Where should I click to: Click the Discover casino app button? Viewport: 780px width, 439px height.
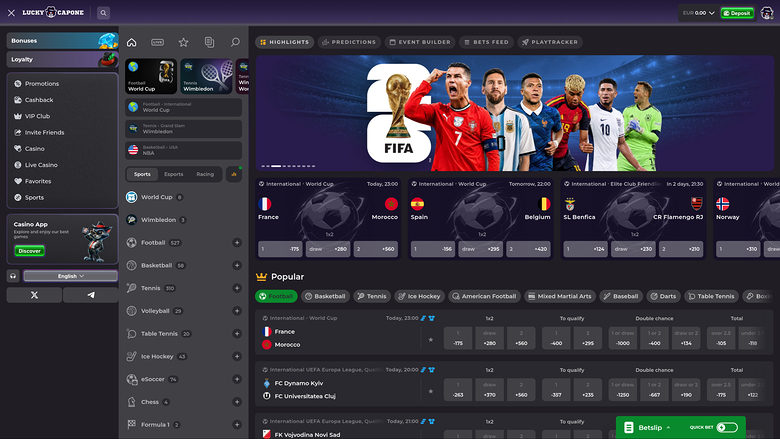coord(30,251)
